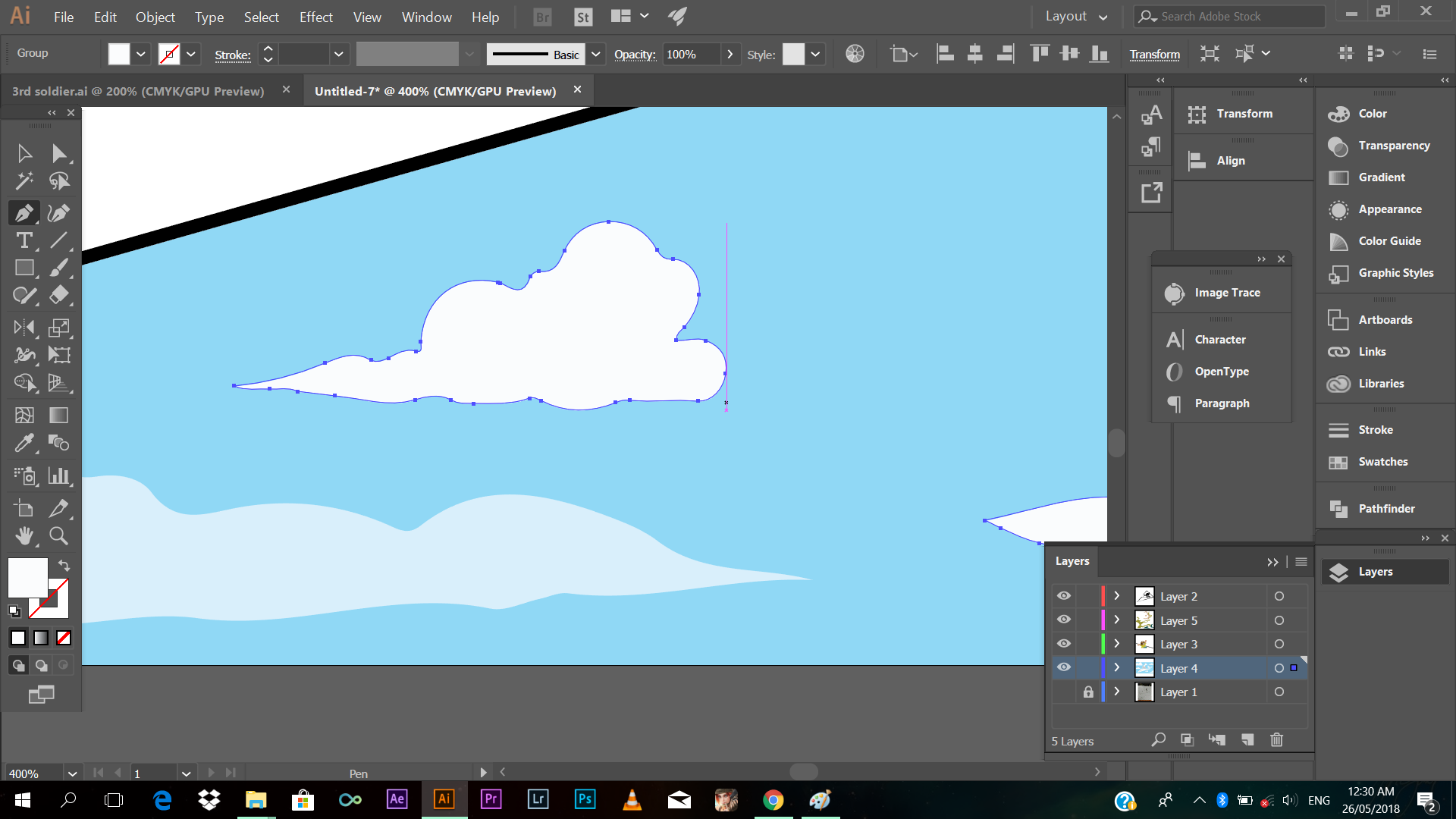Choose the Lasso tool
Viewport: 1456px width, 819px height.
point(59,181)
